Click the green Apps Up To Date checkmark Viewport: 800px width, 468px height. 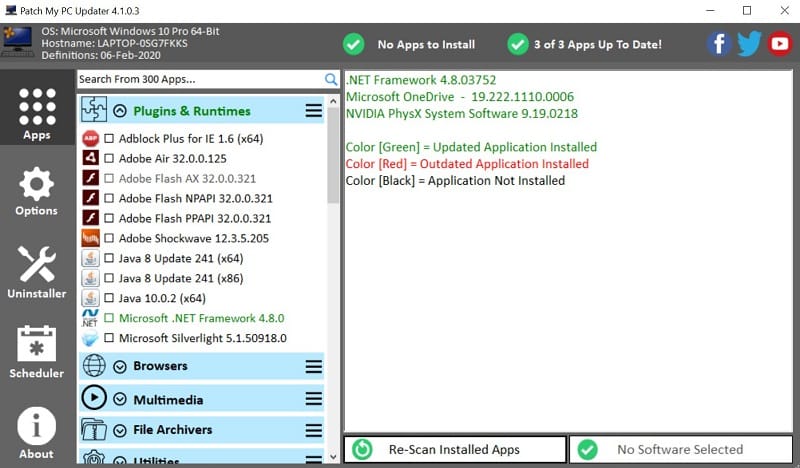click(518, 44)
